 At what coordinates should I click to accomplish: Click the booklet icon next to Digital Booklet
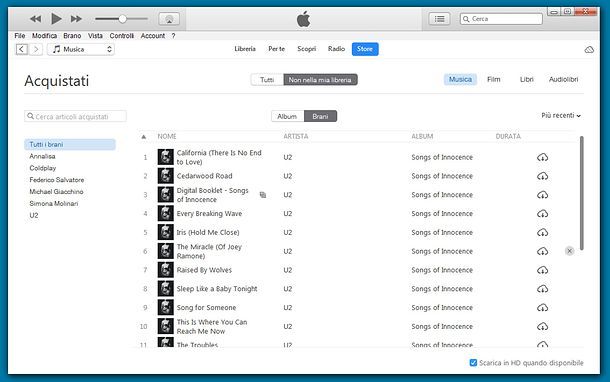[x=263, y=195]
